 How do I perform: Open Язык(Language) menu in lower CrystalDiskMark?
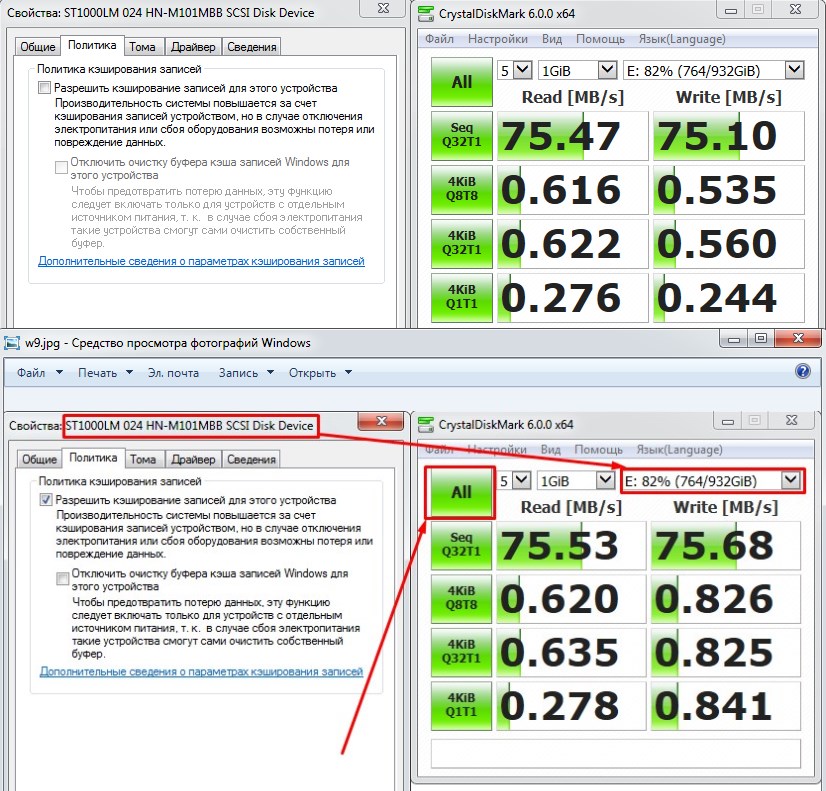click(679, 449)
